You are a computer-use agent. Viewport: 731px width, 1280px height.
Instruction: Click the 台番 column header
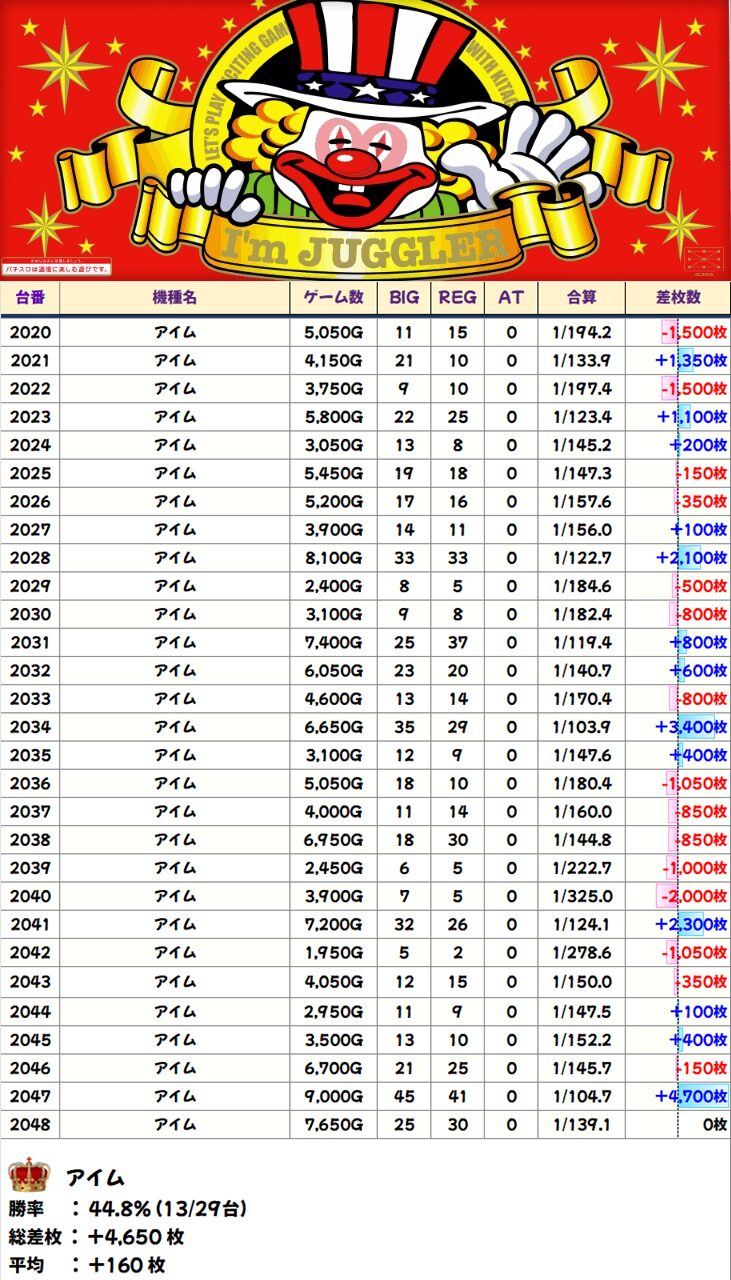click(30, 298)
